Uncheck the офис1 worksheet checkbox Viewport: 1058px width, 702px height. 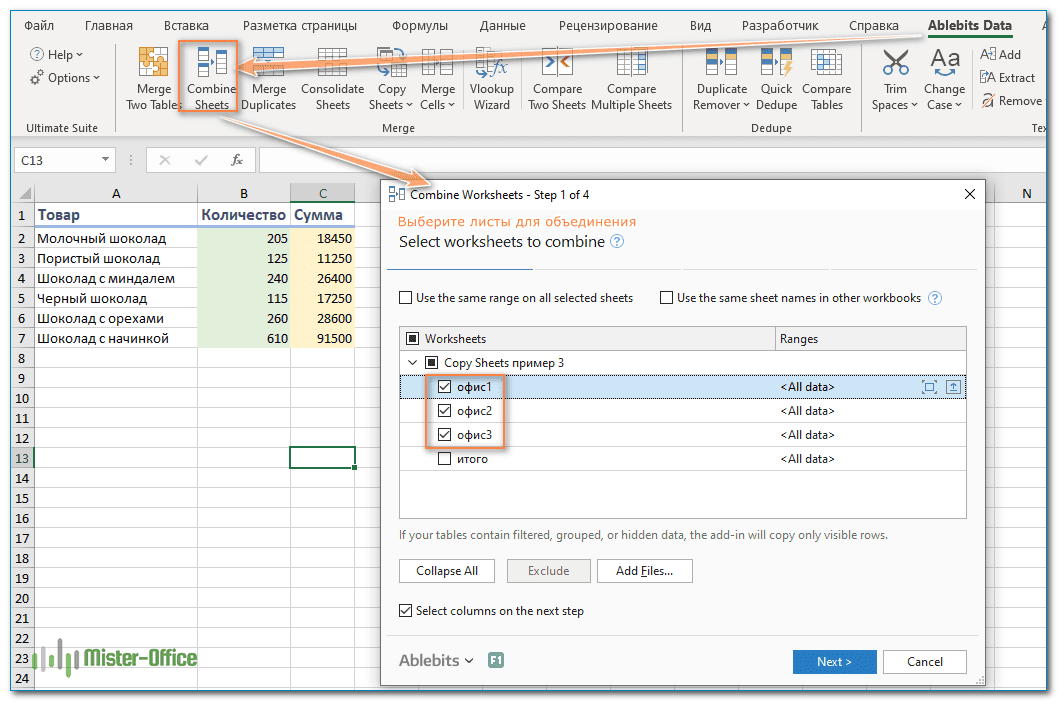pyautogui.click(x=445, y=387)
